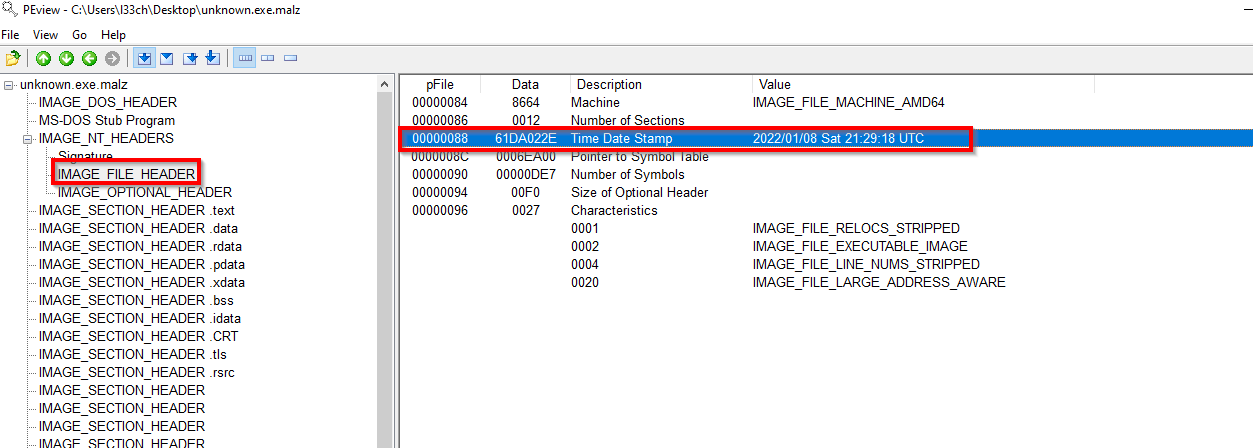Click the Characteristics row
The image size is (1253, 448).
[x=825, y=210]
